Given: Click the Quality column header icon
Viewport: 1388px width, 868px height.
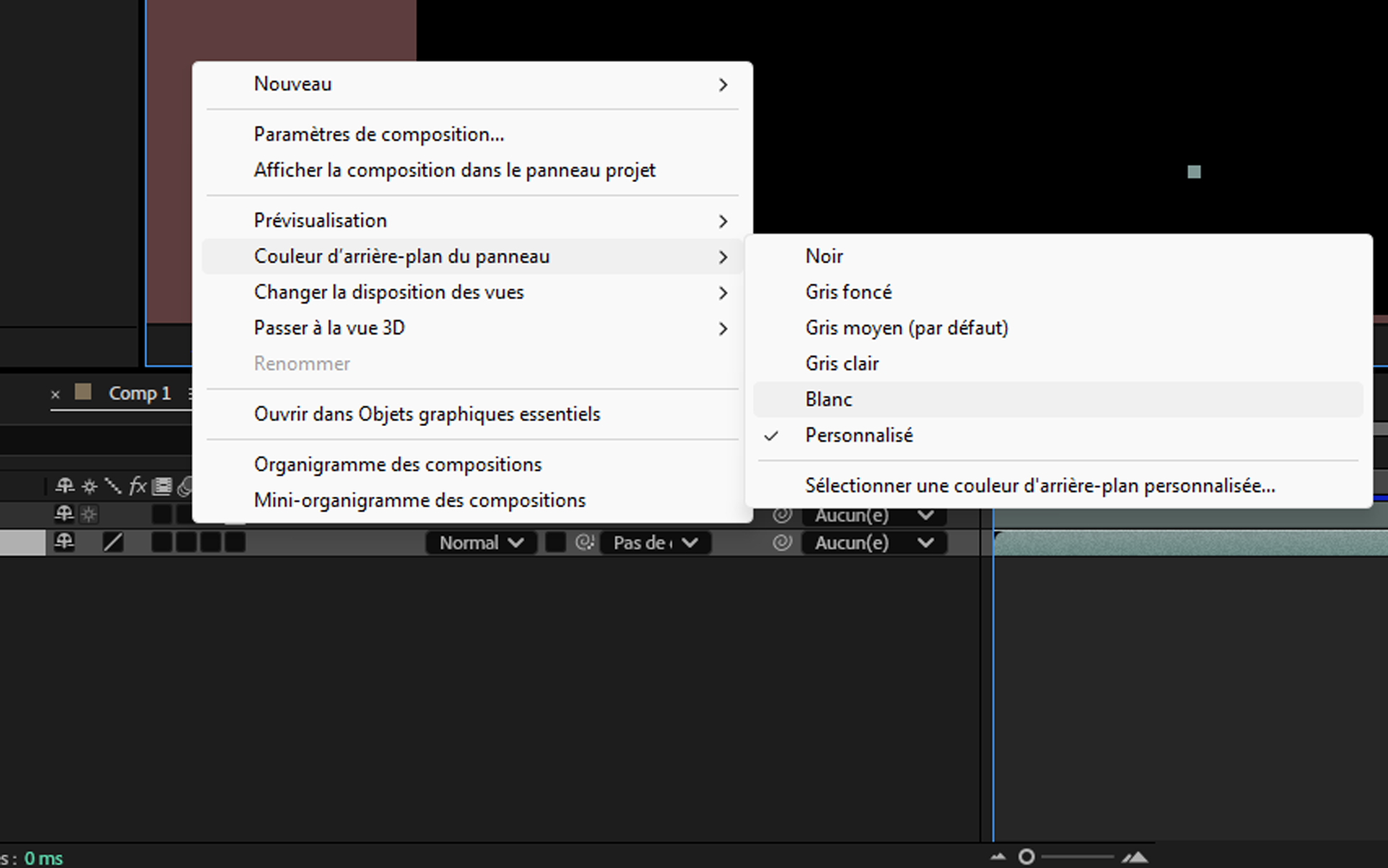Looking at the screenshot, I should coord(113,486).
